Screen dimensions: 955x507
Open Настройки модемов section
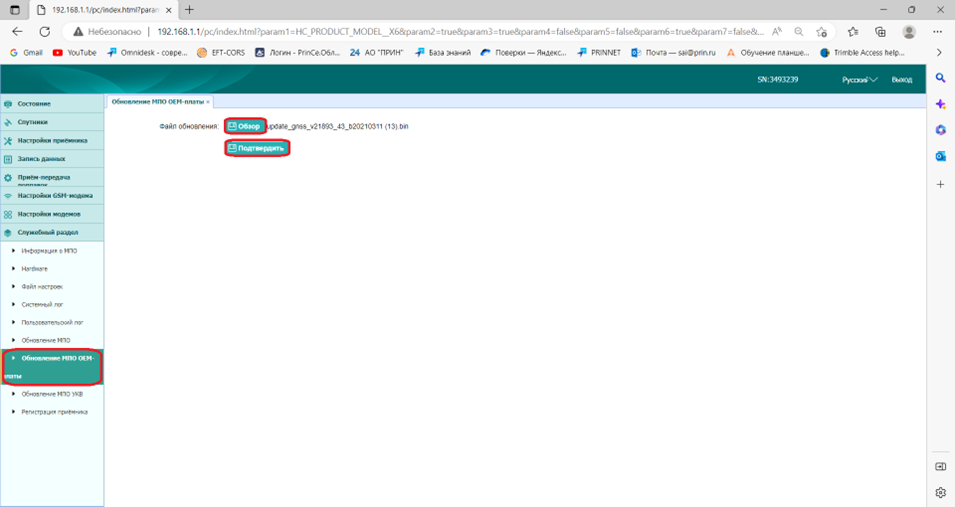(52, 214)
